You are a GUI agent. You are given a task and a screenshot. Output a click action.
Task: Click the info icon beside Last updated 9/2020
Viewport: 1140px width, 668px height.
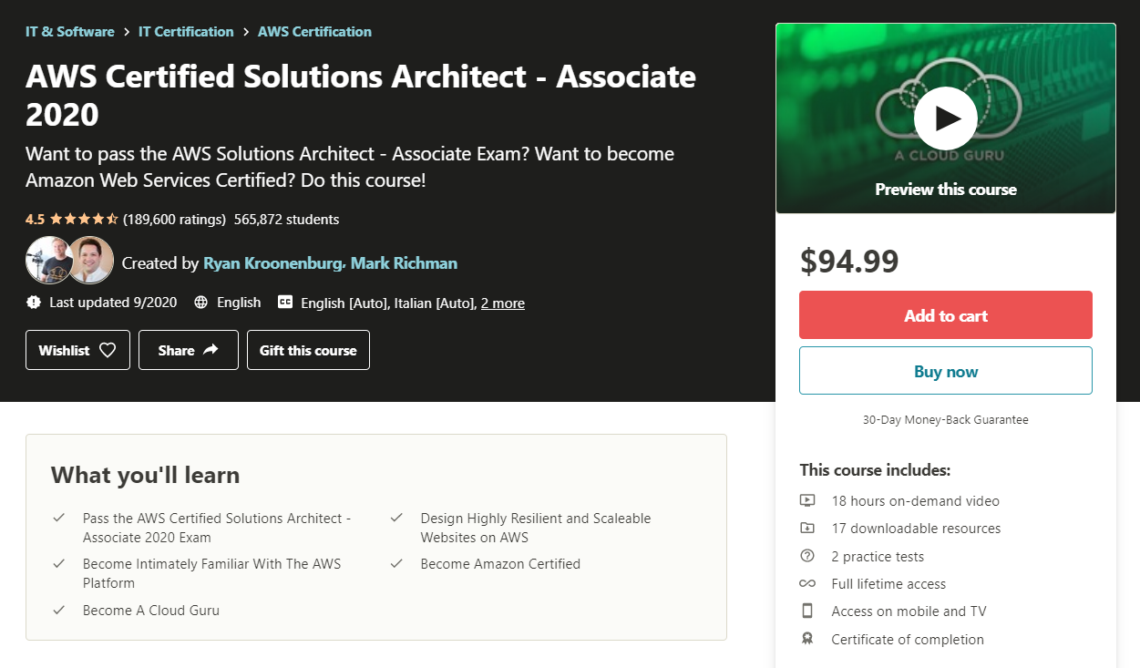click(x=31, y=302)
